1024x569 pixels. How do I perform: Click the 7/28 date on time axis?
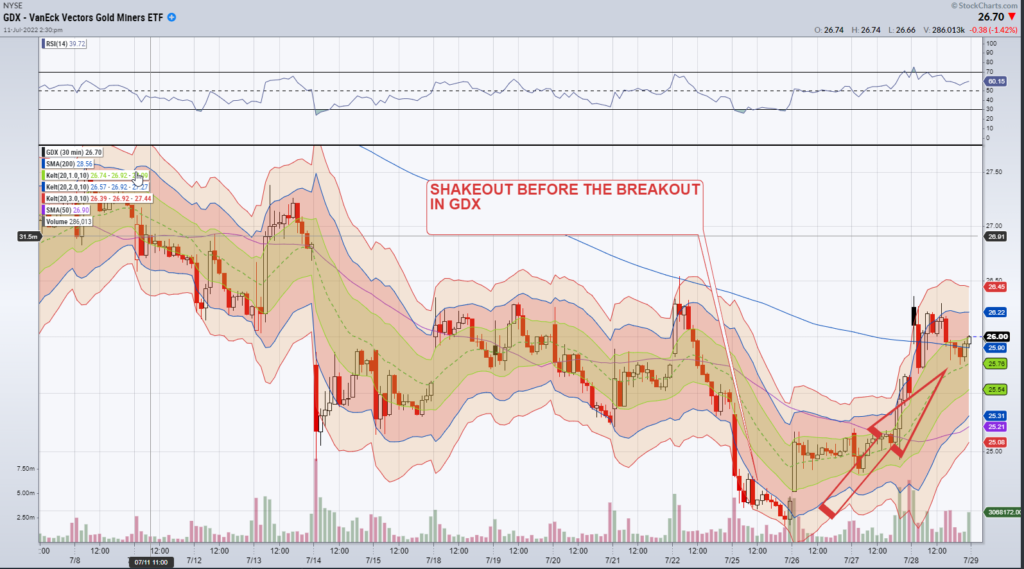pos(911,561)
